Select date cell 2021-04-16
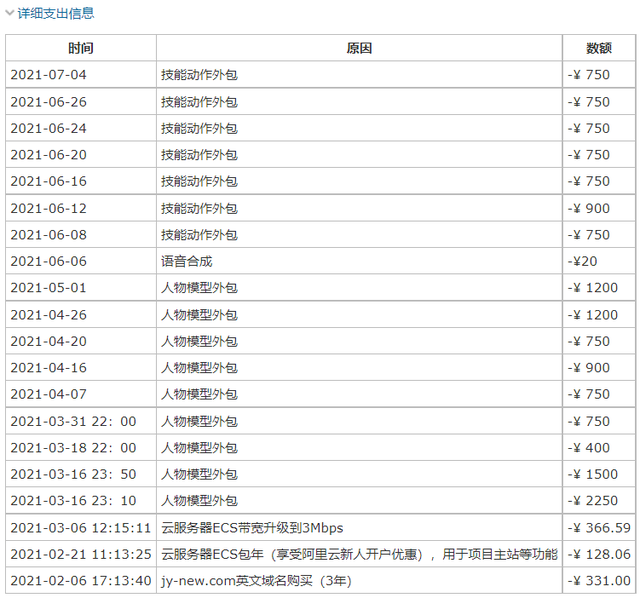This screenshot has width=640, height=598. pos(81,368)
